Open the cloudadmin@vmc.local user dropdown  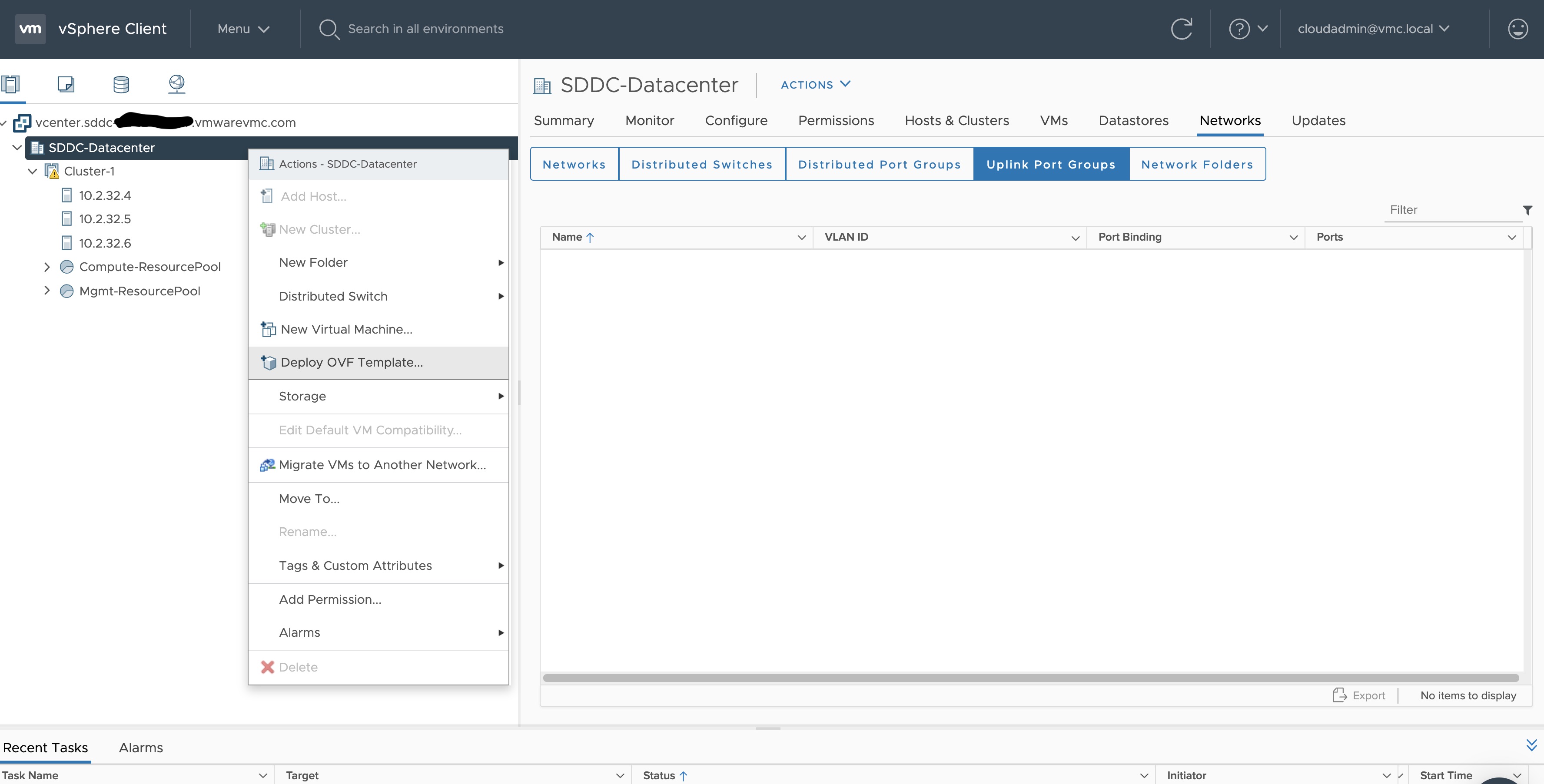(x=1373, y=29)
